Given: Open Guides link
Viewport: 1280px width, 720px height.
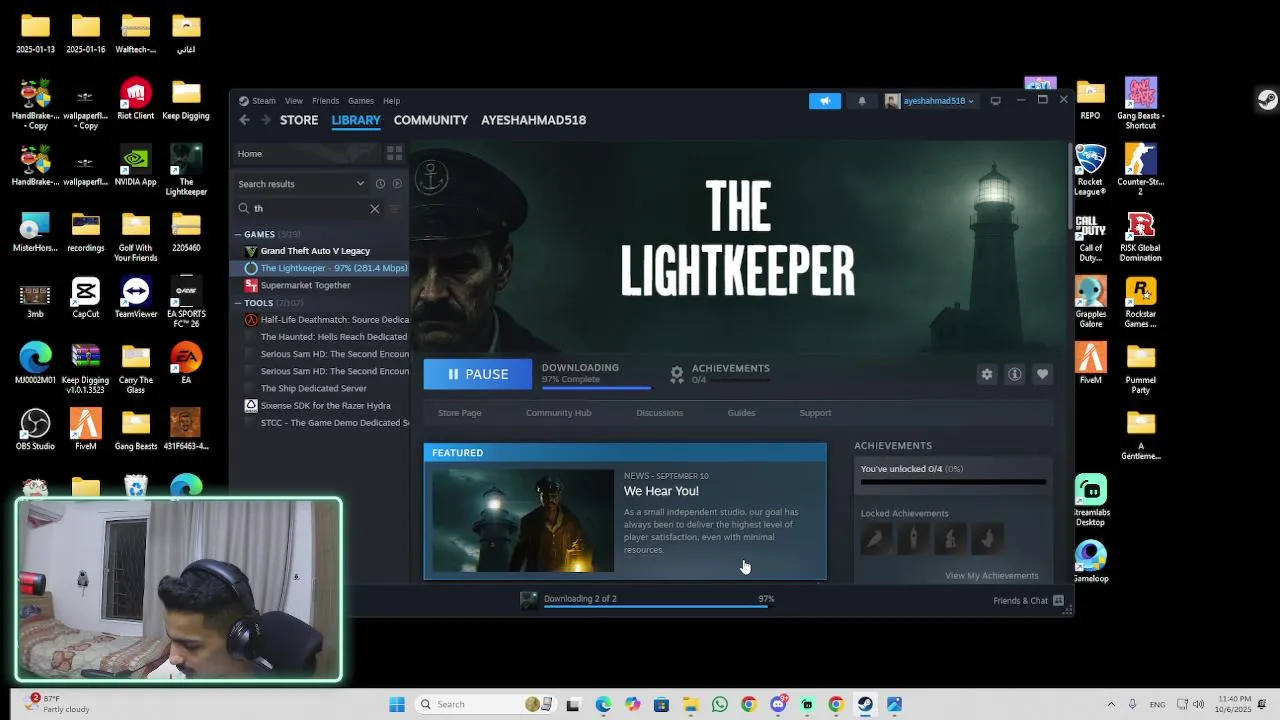Looking at the screenshot, I should tap(741, 413).
